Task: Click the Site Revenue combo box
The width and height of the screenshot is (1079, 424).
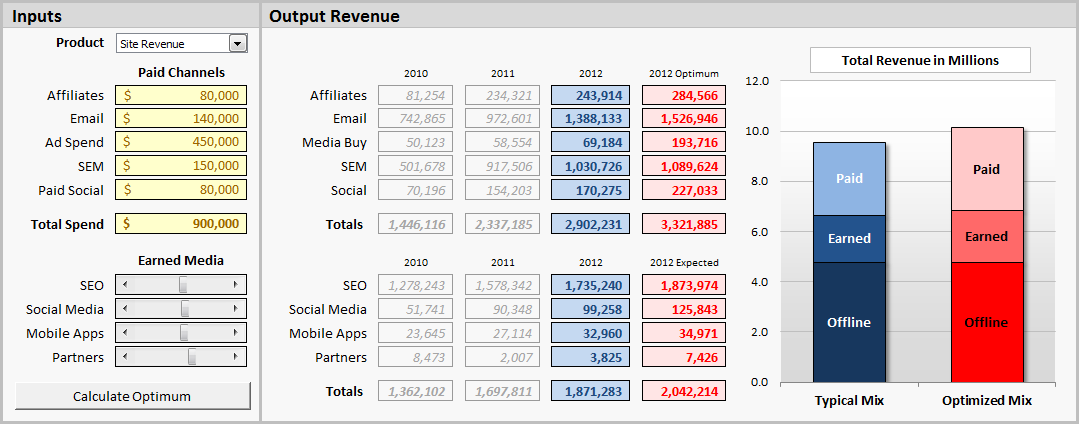Action: click(171, 43)
